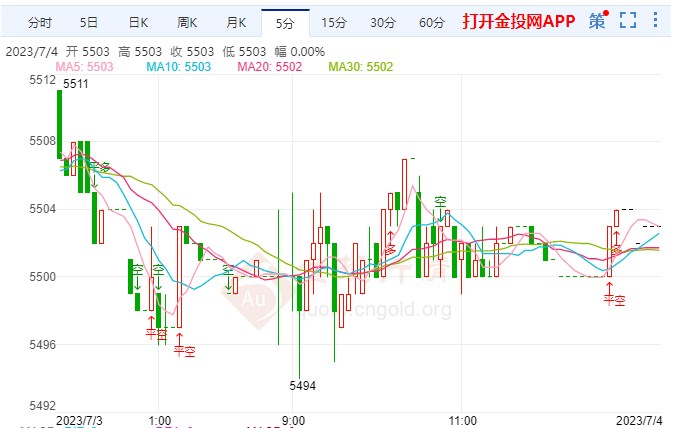Image resolution: width=674 pixels, height=428 pixels.
Task: Click the 5504 y-axis label
Action: click(42, 209)
